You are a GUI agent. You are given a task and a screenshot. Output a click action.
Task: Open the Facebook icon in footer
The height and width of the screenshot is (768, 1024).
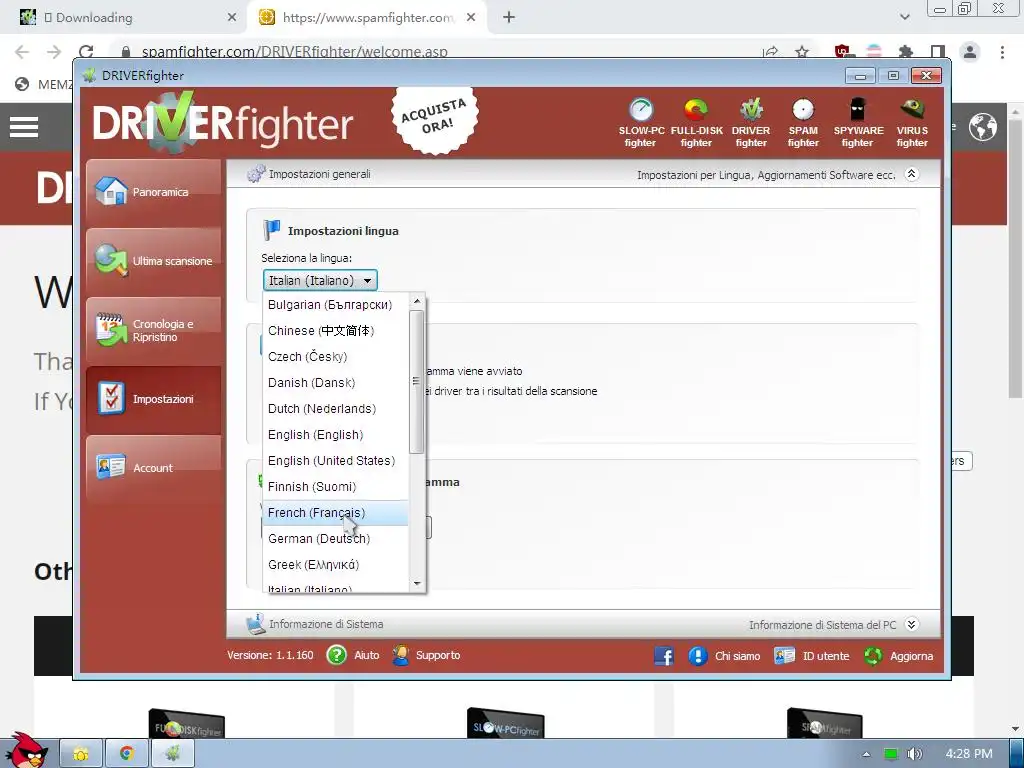click(664, 656)
